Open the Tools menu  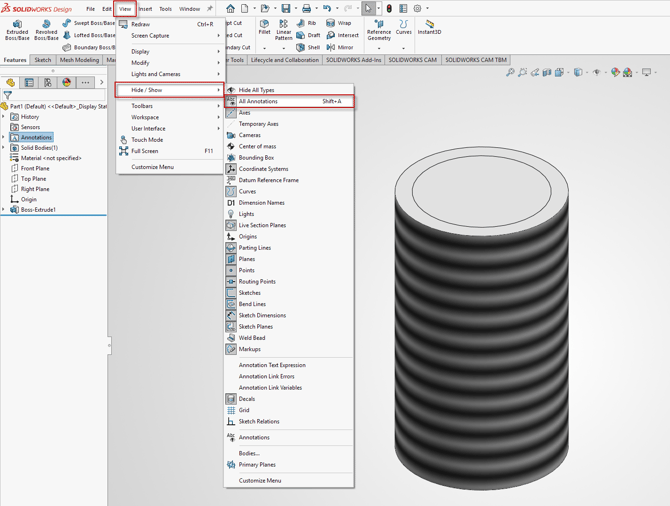tap(165, 9)
